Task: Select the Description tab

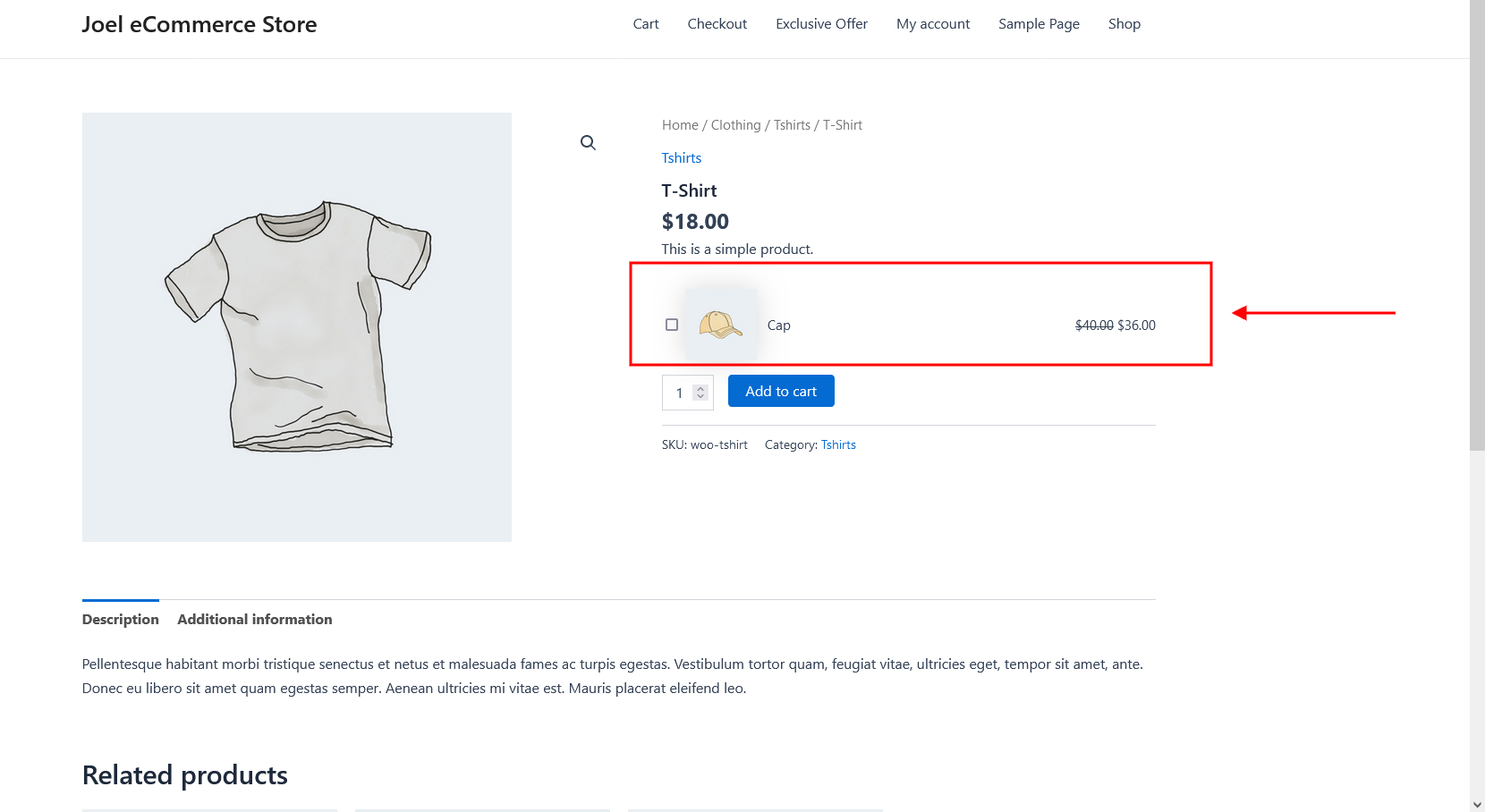Action: tap(121, 619)
